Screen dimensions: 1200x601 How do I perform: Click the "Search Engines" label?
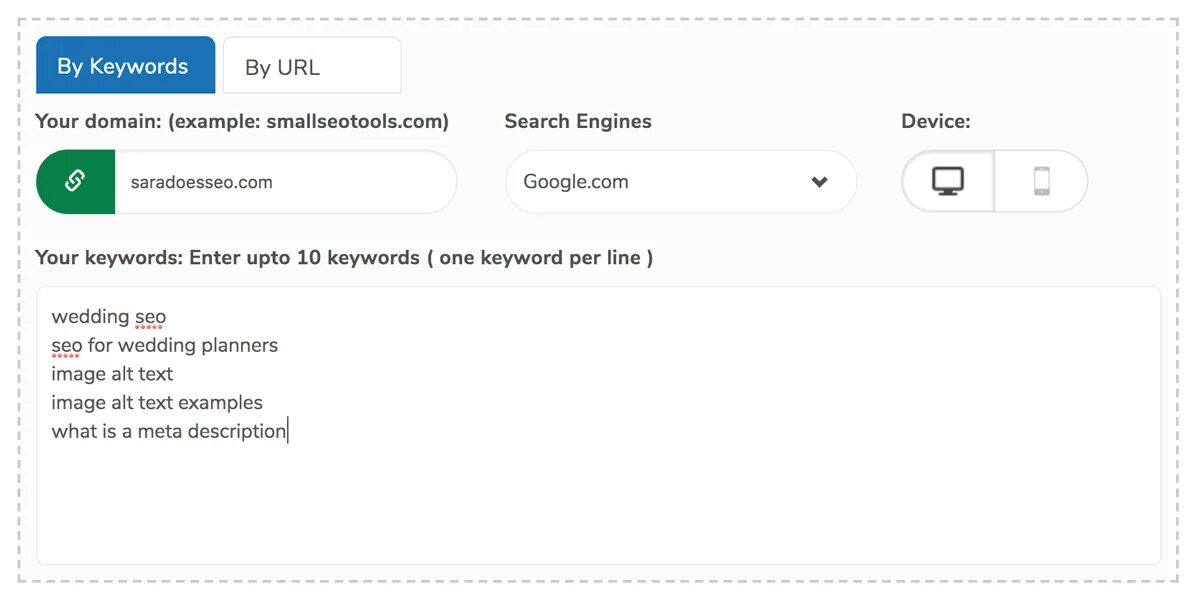click(x=578, y=122)
